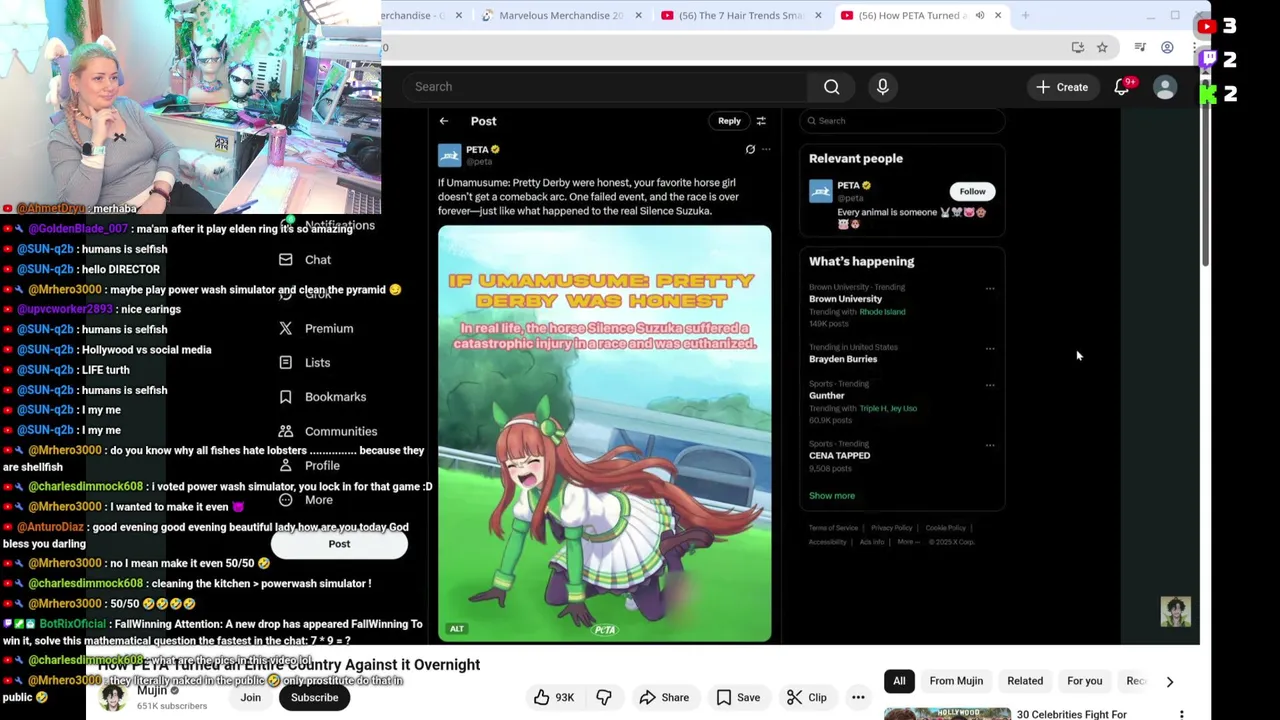Viewport: 1280px width, 720px height.
Task: Switch to The 7 Hair Trends tab
Action: tap(741, 15)
